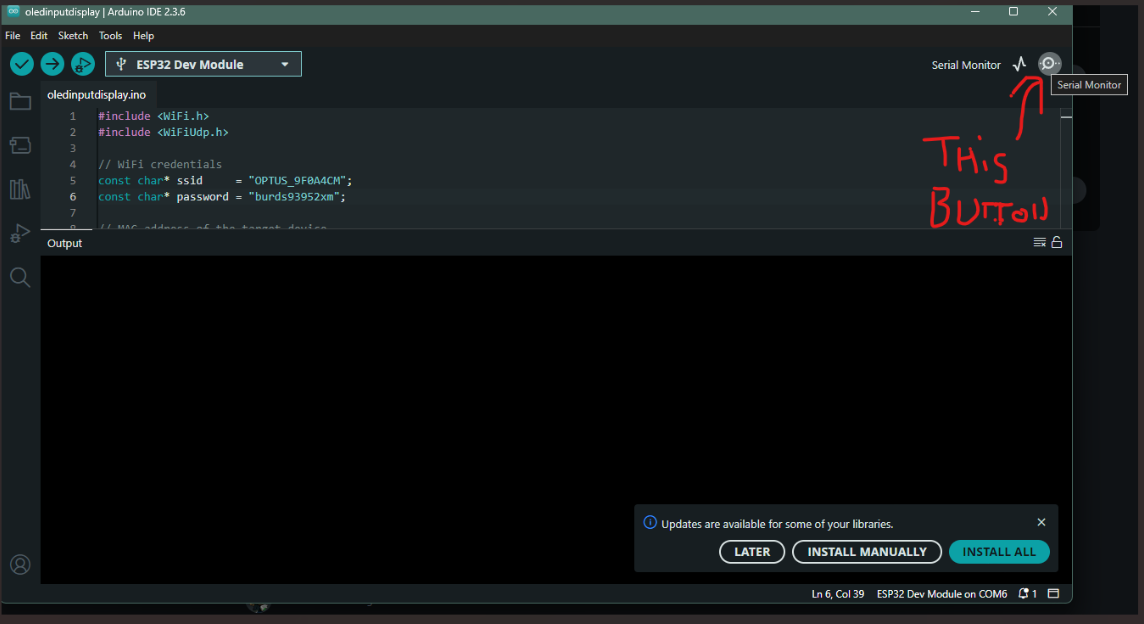The height and width of the screenshot is (624, 1144).
Task: Open the Sketch menu
Action: click(73, 36)
